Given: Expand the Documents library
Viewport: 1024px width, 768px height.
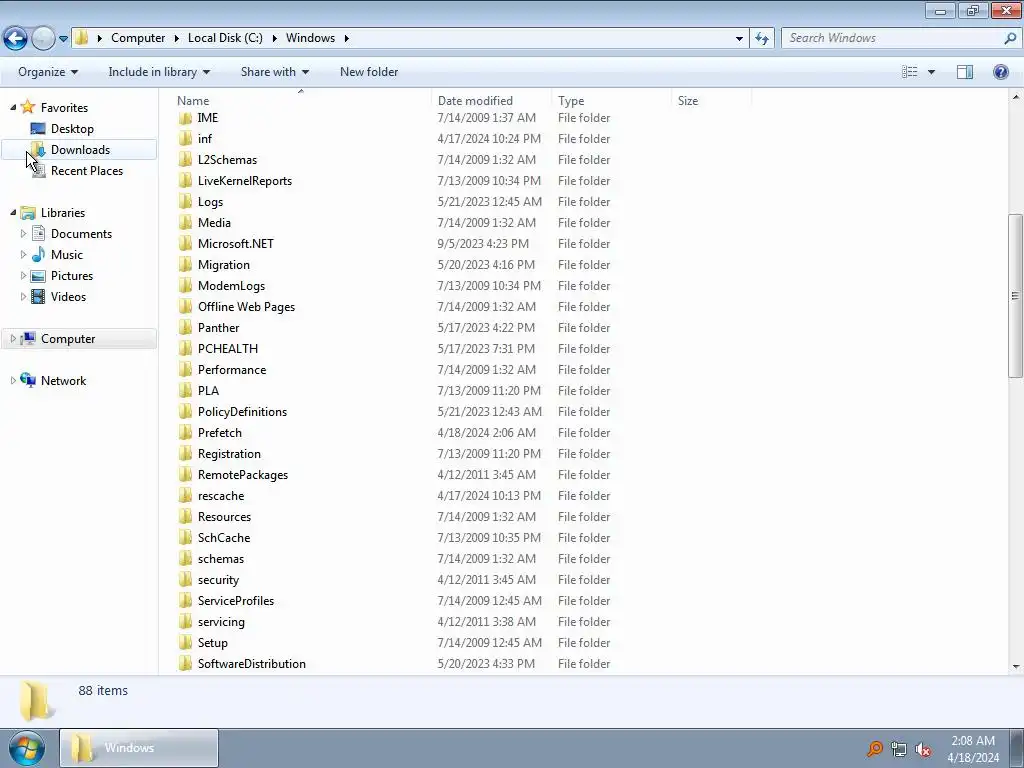Looking at the screenshot, I should [x=24, y=233].
